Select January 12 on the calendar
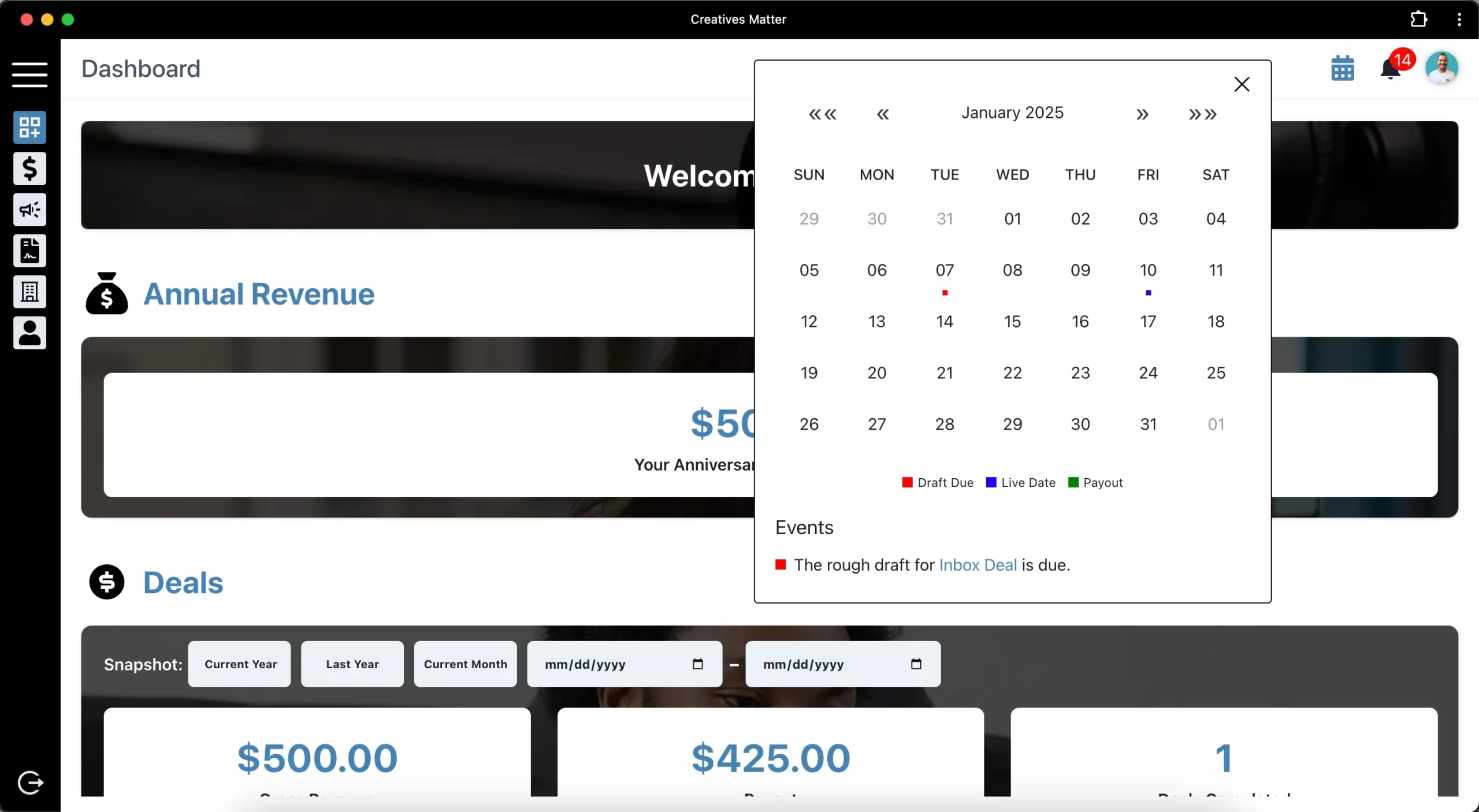This screenshot has height=812, width=1479. [809, 322]
